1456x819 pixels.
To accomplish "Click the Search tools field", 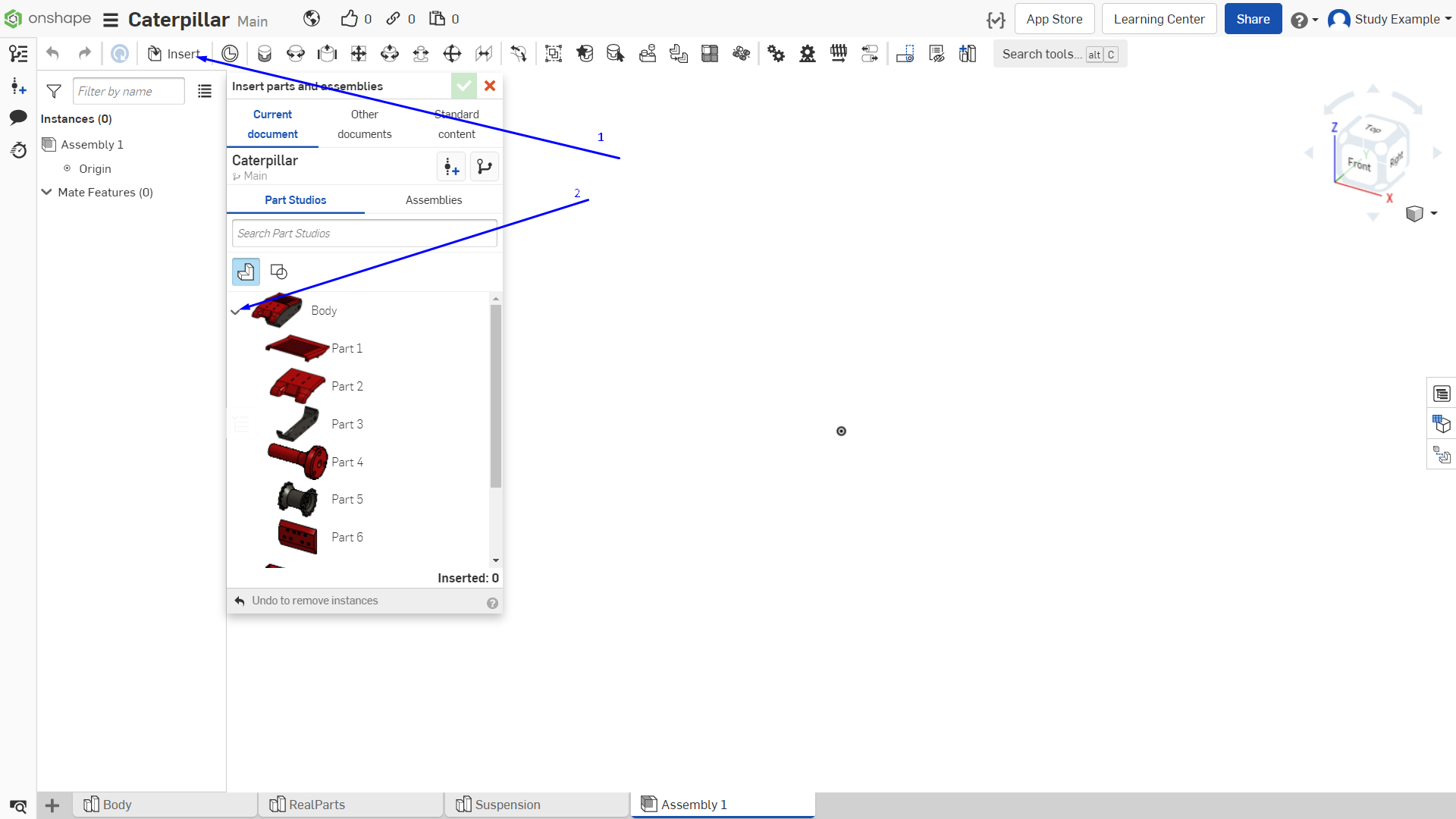I will (x=1059, y=54).
